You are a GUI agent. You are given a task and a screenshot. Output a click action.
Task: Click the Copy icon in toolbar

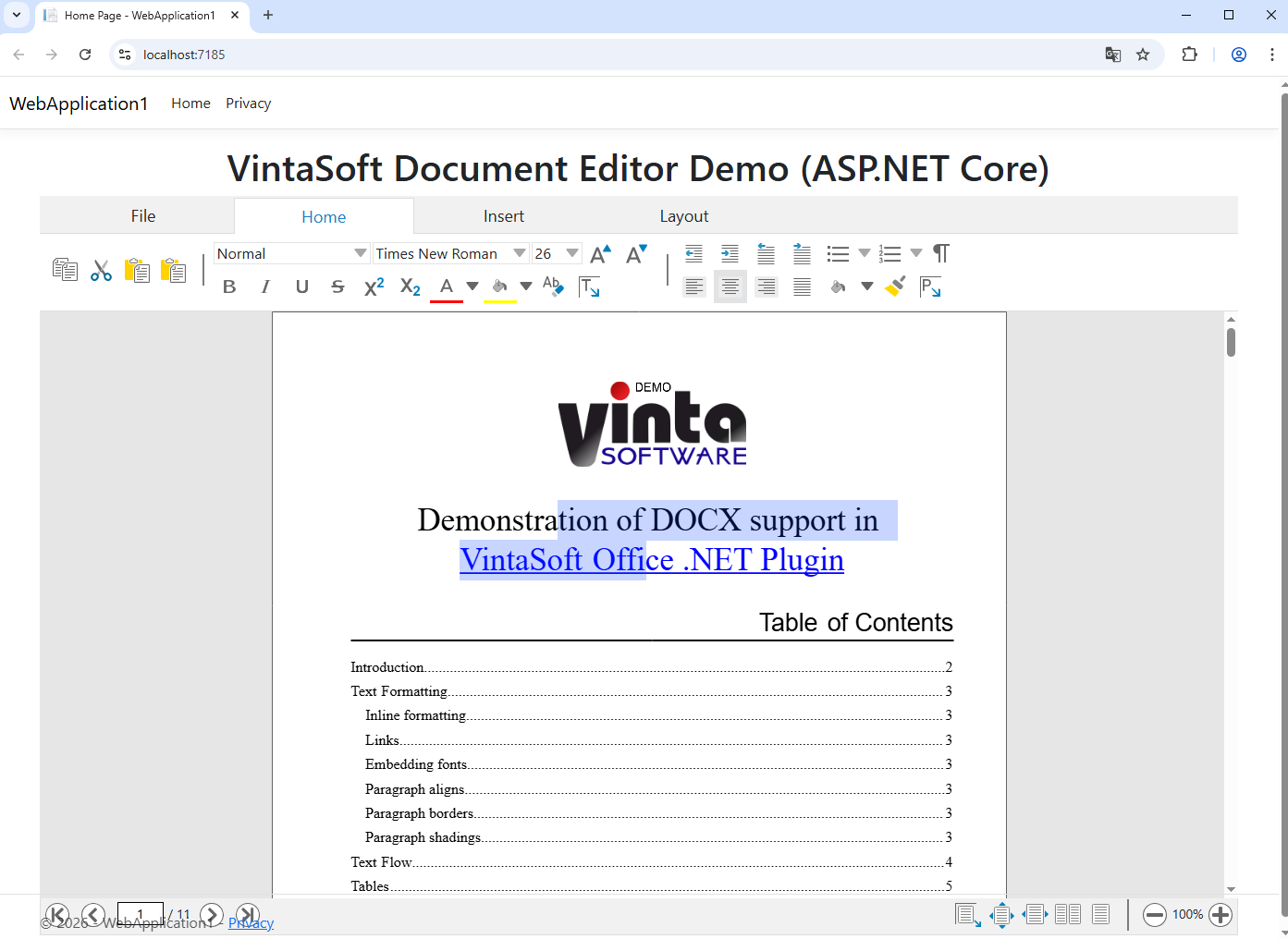tap(65, 270)
